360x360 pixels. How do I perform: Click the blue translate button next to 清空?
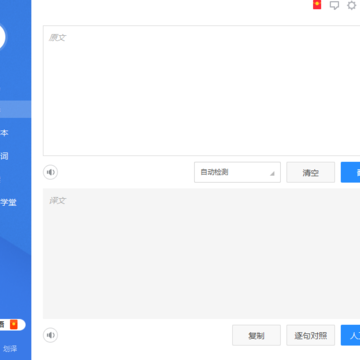coord(350,172)
